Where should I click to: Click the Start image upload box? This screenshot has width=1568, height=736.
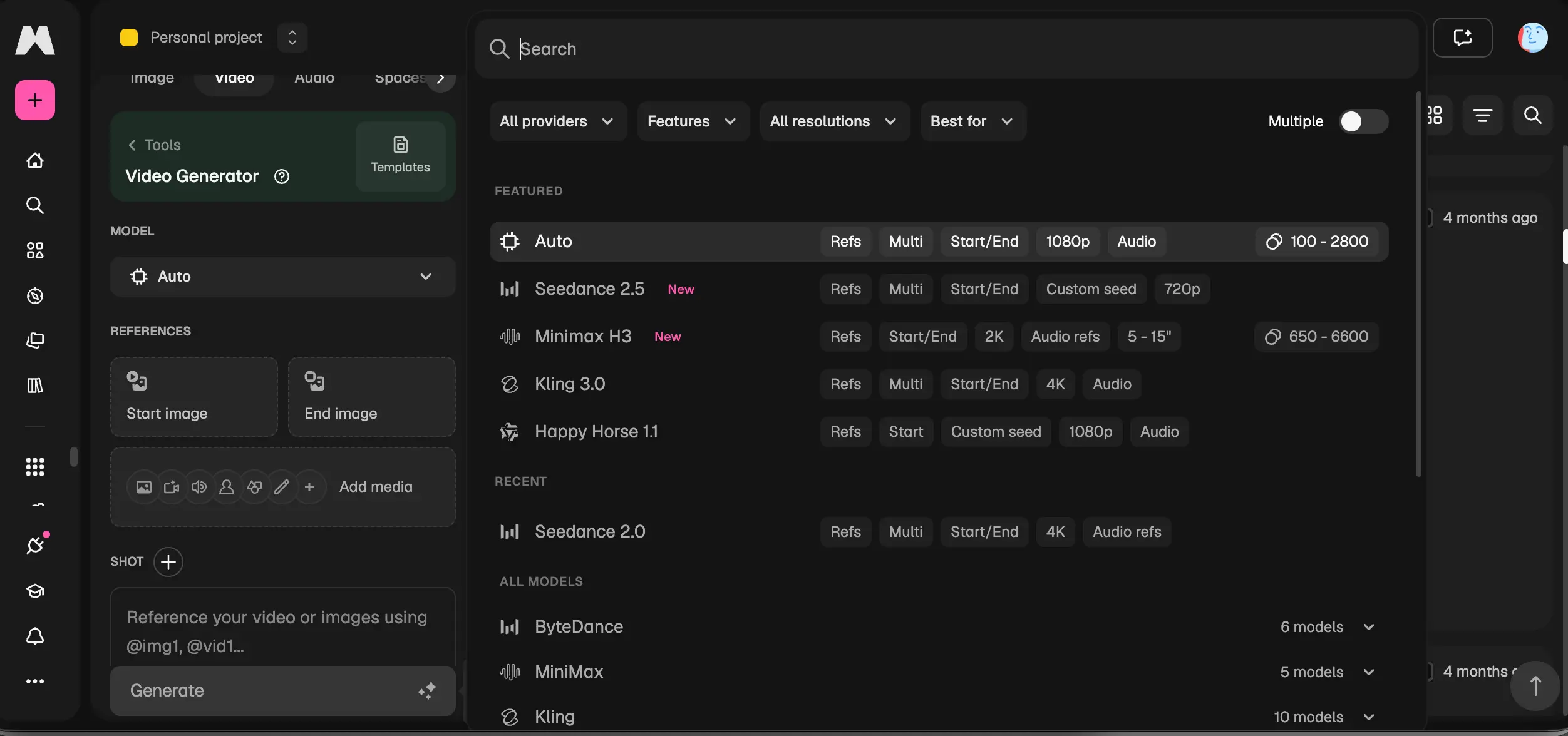point(194,397)
